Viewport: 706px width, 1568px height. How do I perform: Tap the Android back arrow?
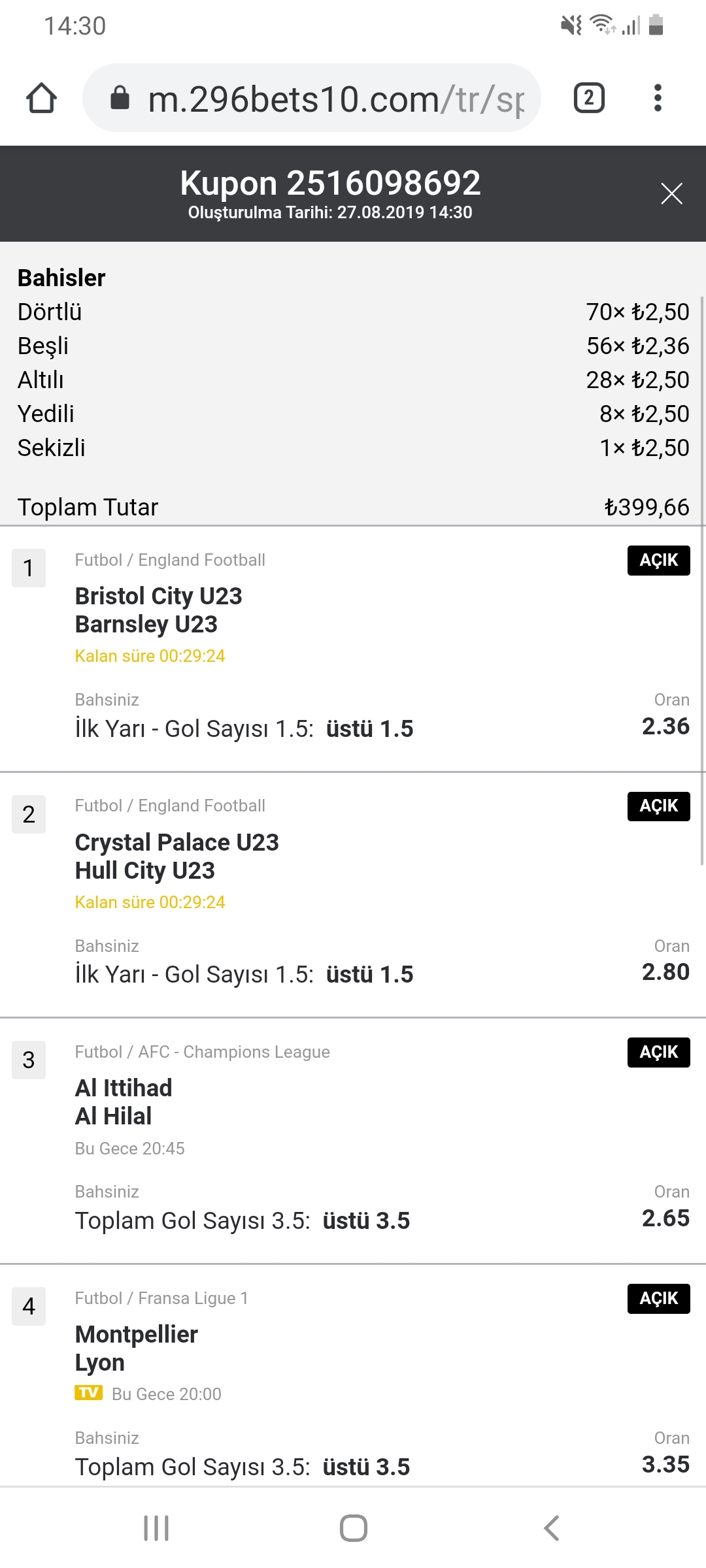(551, 1528)
